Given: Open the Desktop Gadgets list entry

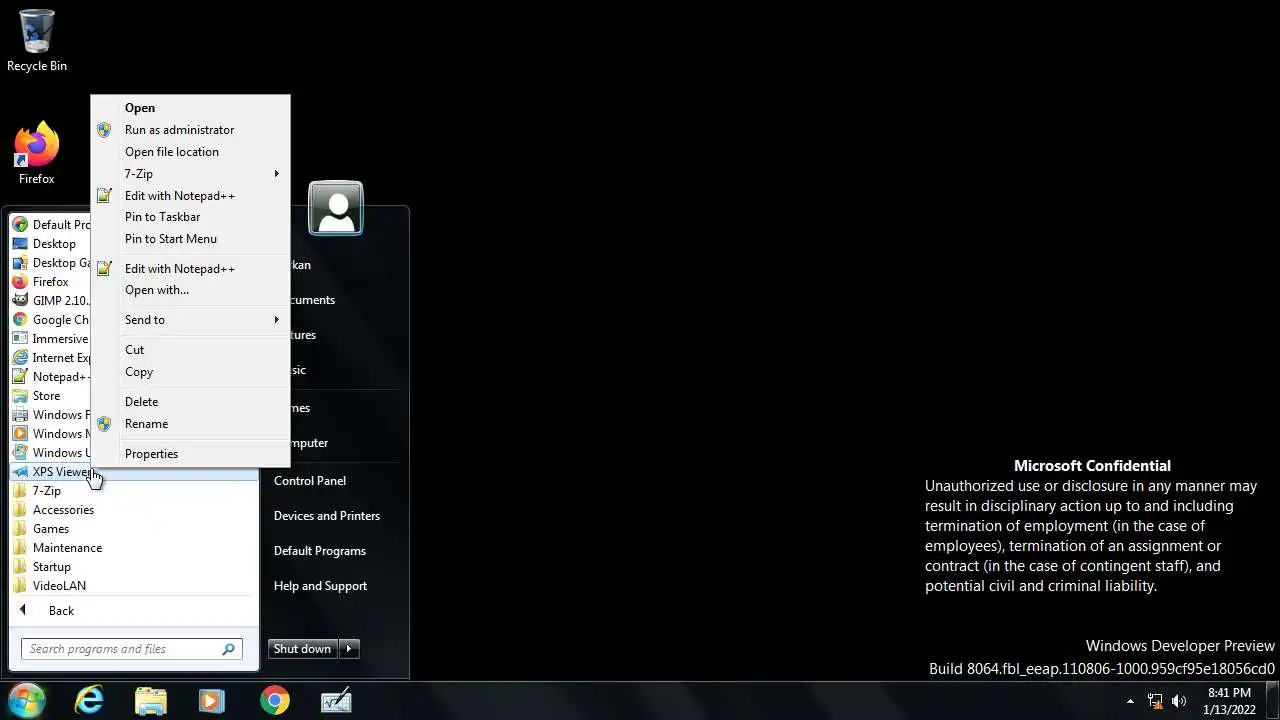Looking at the screenshot, I should (x=51, y=262).
